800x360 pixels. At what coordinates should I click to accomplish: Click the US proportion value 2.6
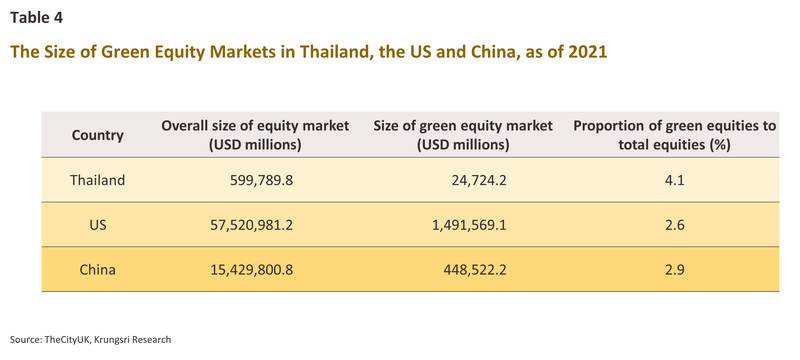[x=674, y=225]
